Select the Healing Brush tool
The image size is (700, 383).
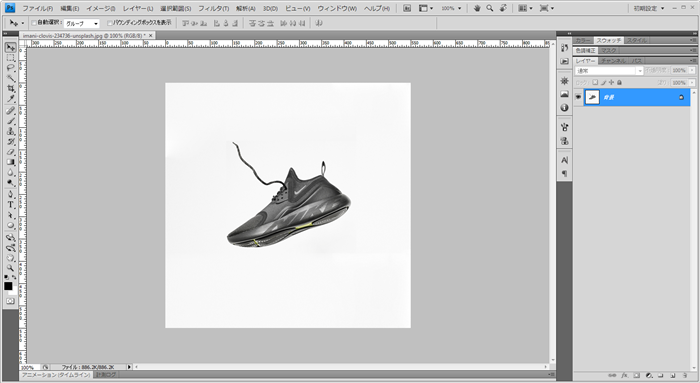coord(11,111)
